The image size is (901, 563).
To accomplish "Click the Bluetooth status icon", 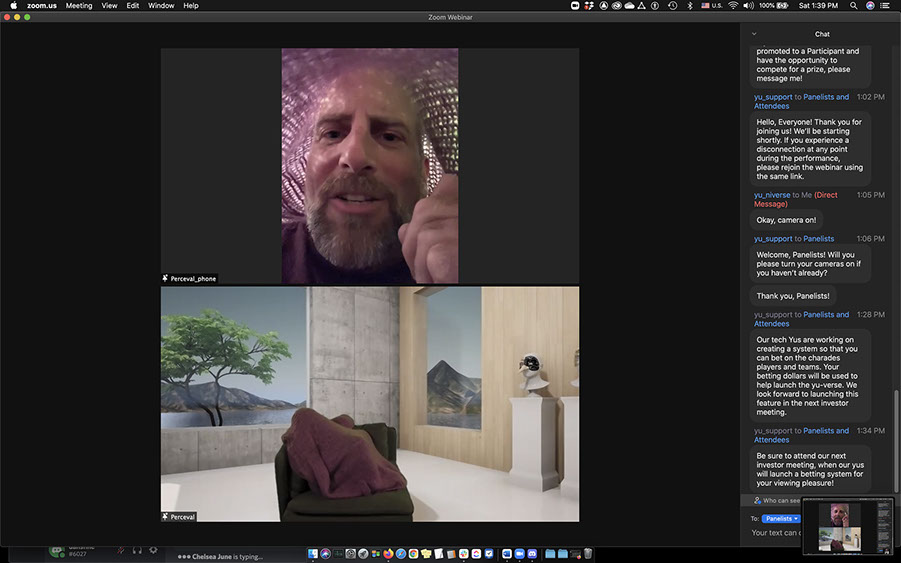I will 689,6.
